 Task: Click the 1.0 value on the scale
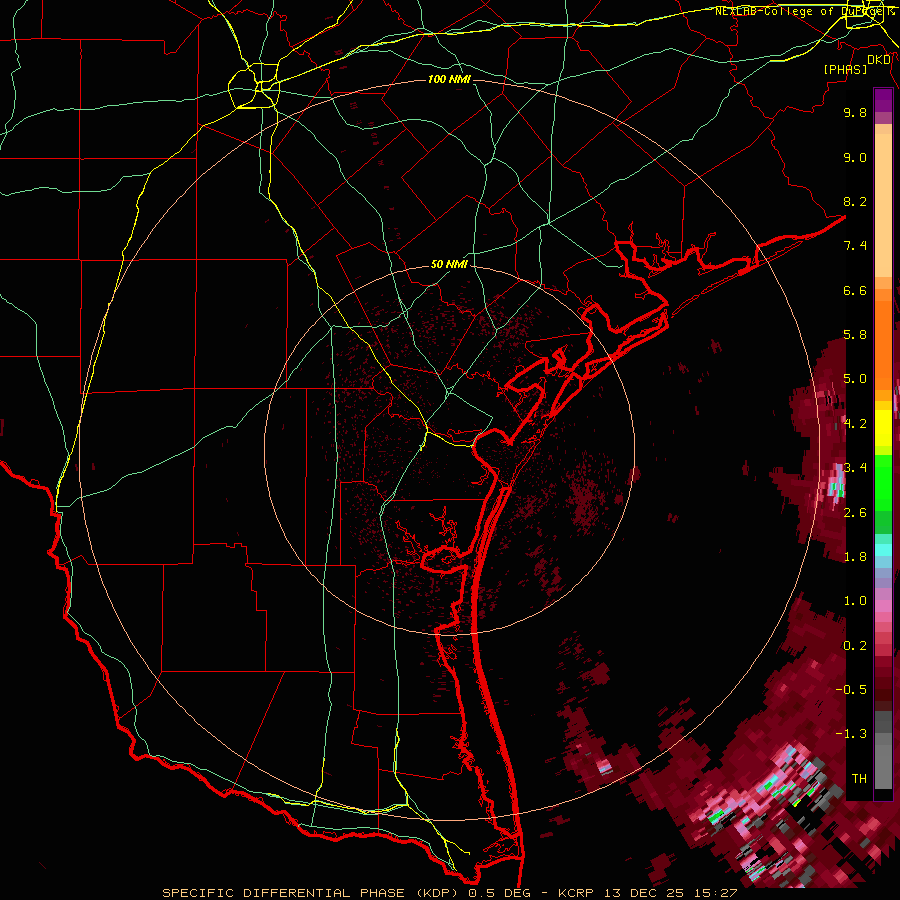click(x=855, y=601)
